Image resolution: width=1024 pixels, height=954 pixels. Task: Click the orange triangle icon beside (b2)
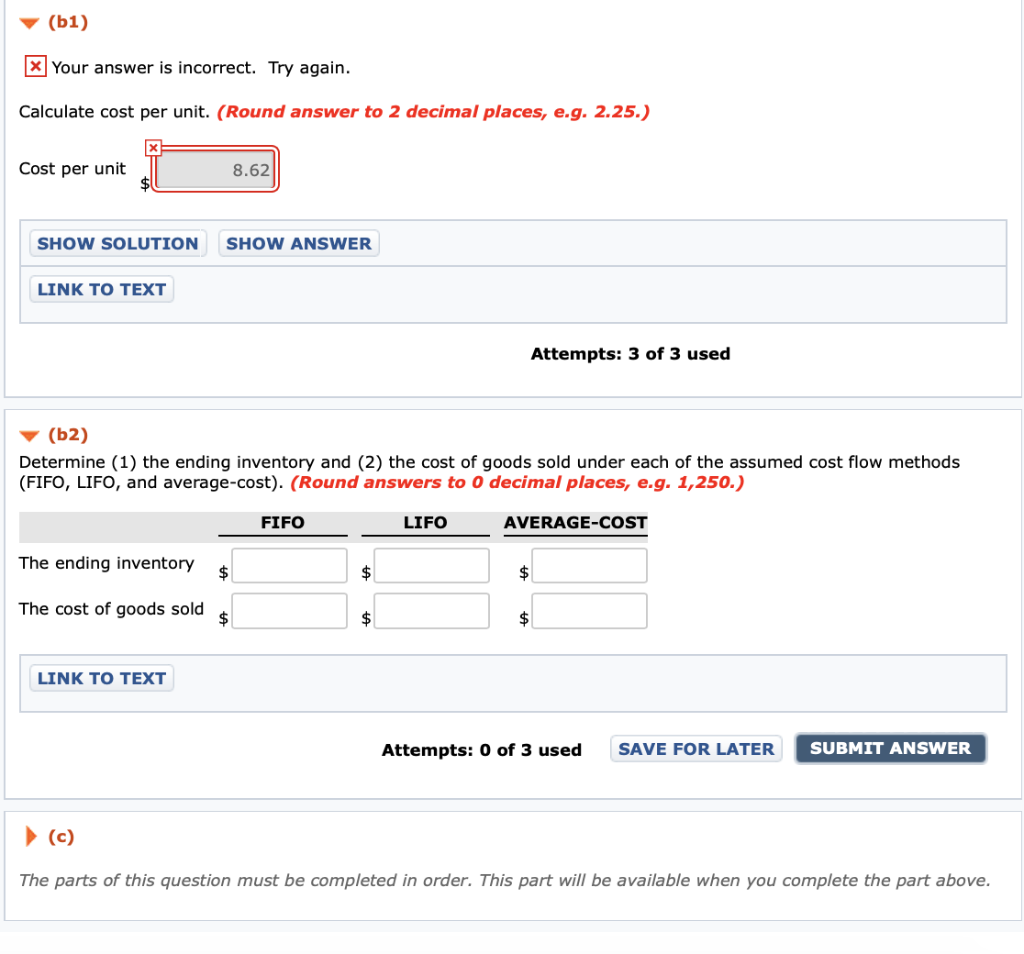(x=28, y=434)
